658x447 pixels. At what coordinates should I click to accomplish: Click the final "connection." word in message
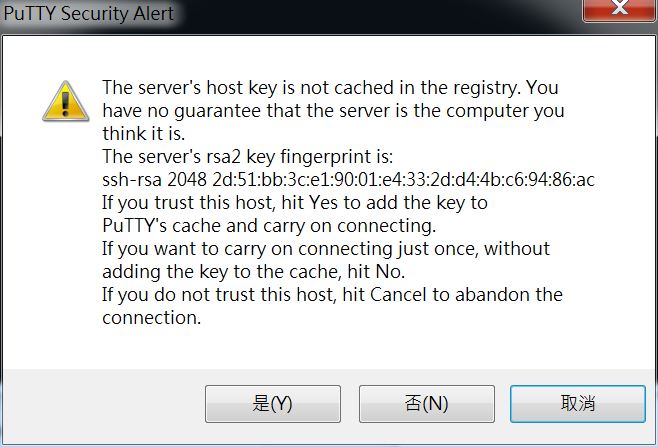coord(151,318)
